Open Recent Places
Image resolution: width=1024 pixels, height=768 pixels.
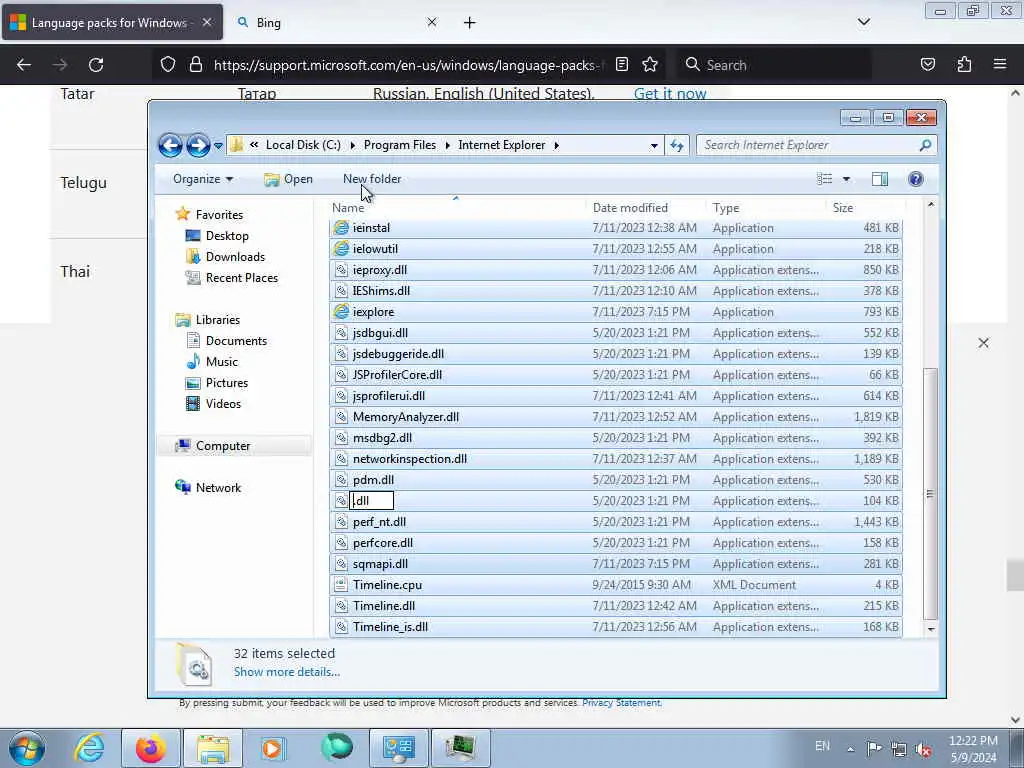(x=242, y=278)
